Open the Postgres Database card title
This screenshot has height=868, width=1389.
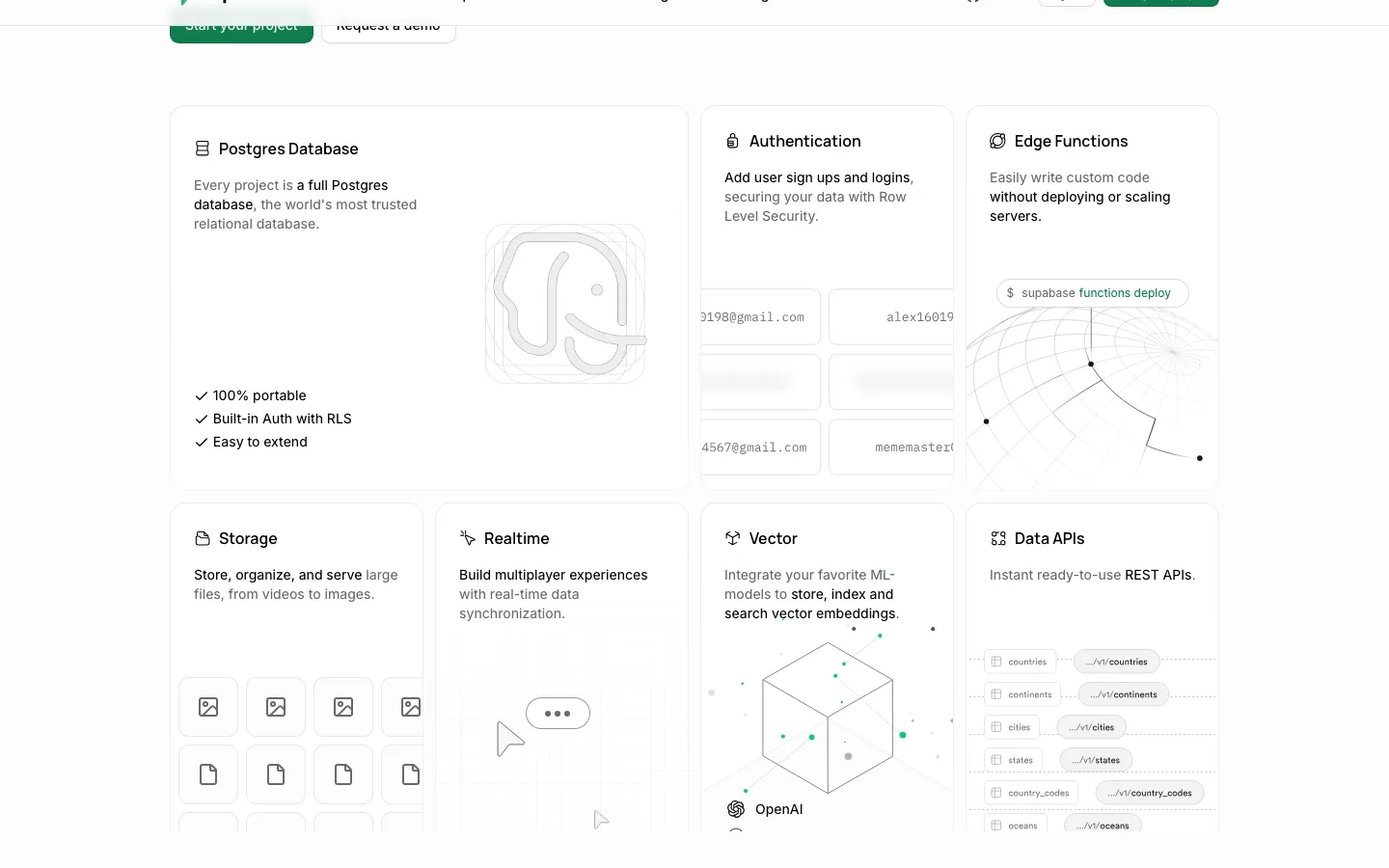point(288,149)
